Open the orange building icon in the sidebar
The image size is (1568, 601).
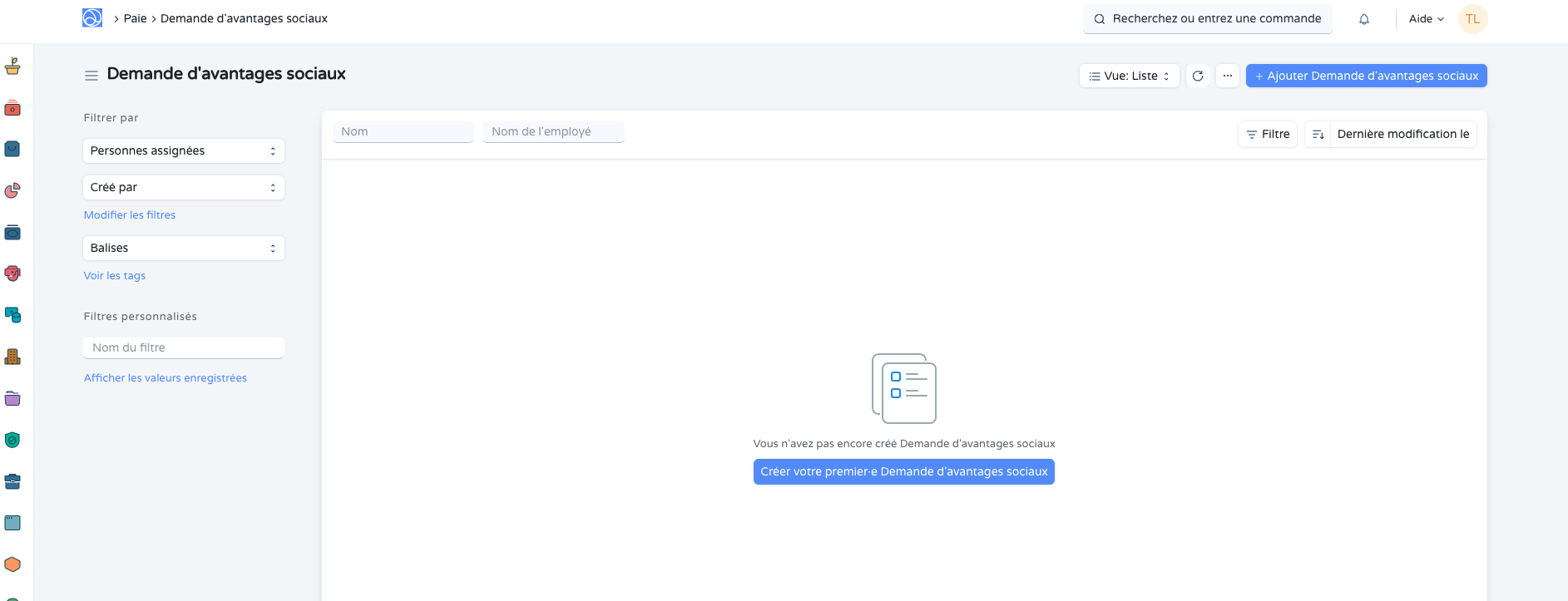coord(12,357)
